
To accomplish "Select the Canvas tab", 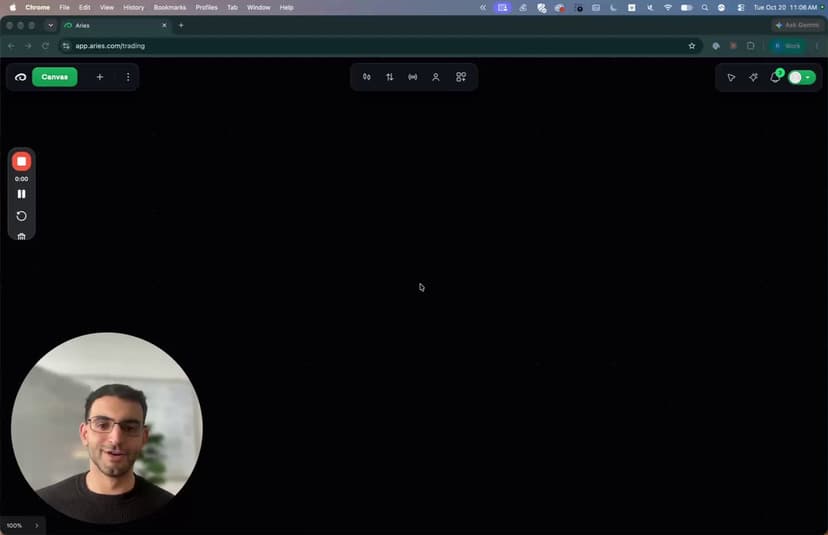I will [x=54, y=77].
